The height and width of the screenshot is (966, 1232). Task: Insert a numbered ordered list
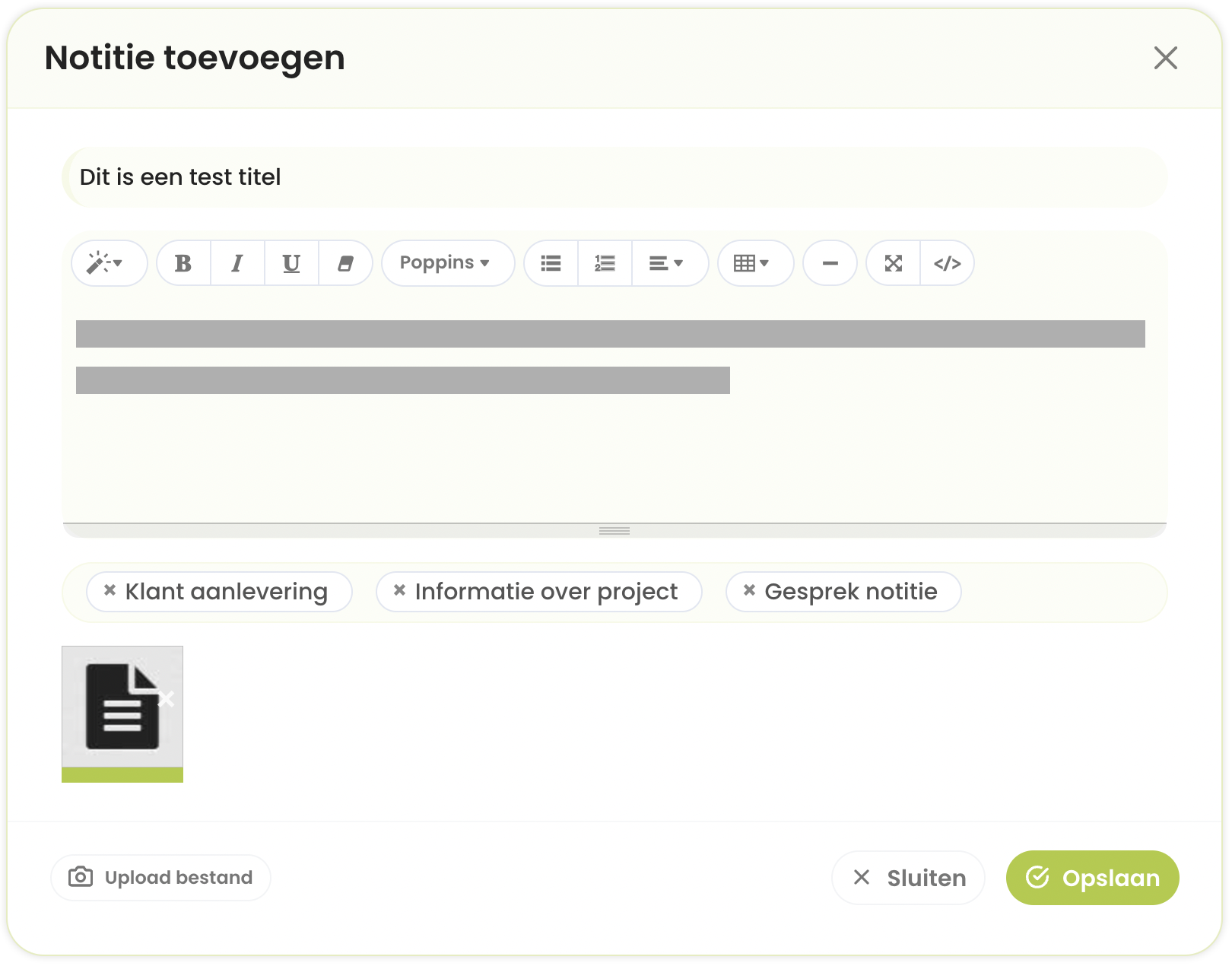point(605,264)
